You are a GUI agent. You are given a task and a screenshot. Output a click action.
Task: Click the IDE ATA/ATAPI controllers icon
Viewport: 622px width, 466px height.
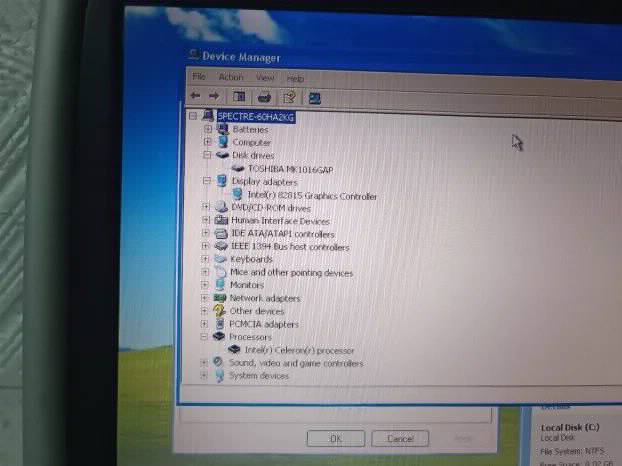click(x=221, y=233)
